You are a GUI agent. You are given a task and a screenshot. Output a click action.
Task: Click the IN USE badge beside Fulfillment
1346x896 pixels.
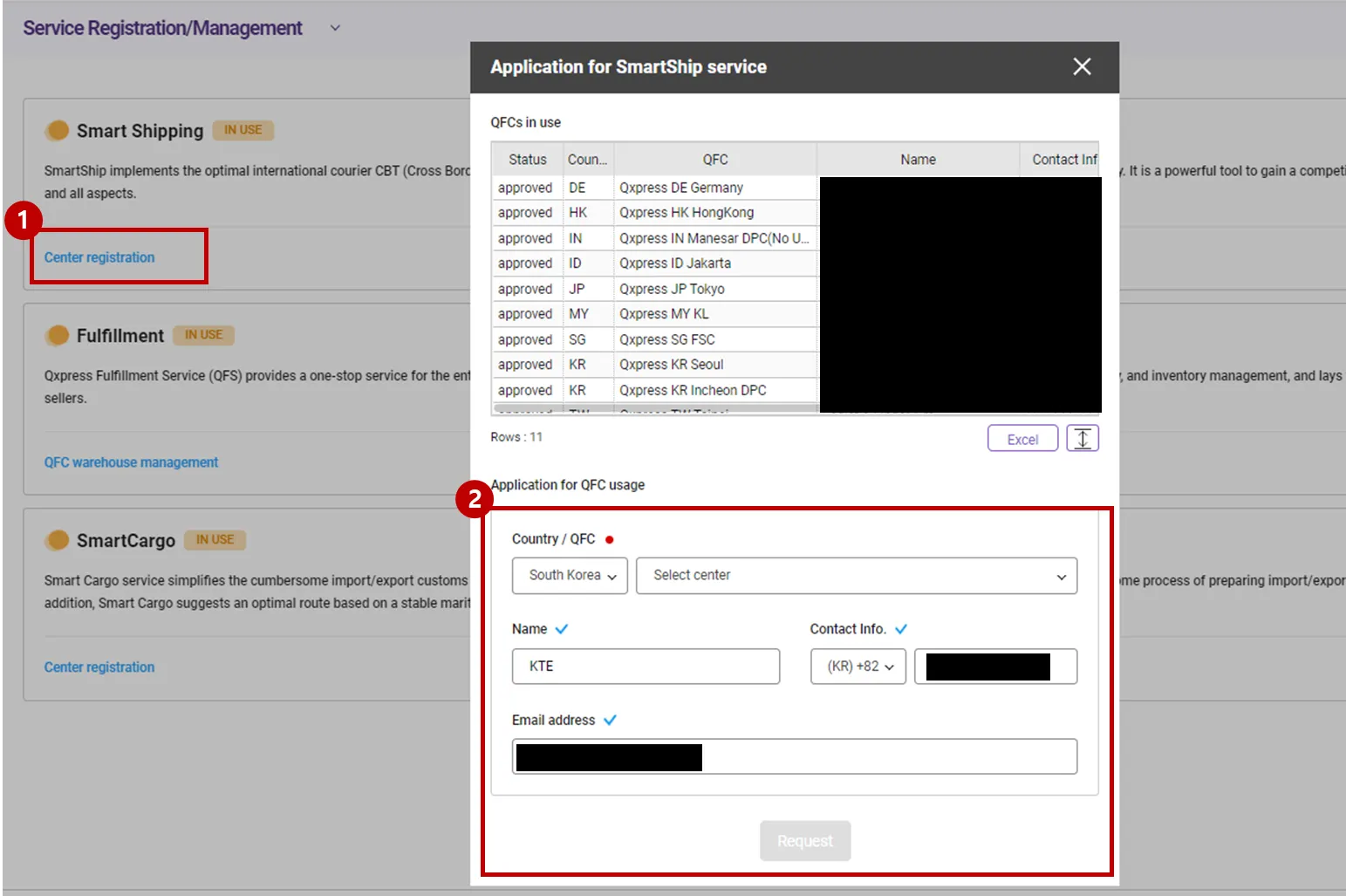204,335
